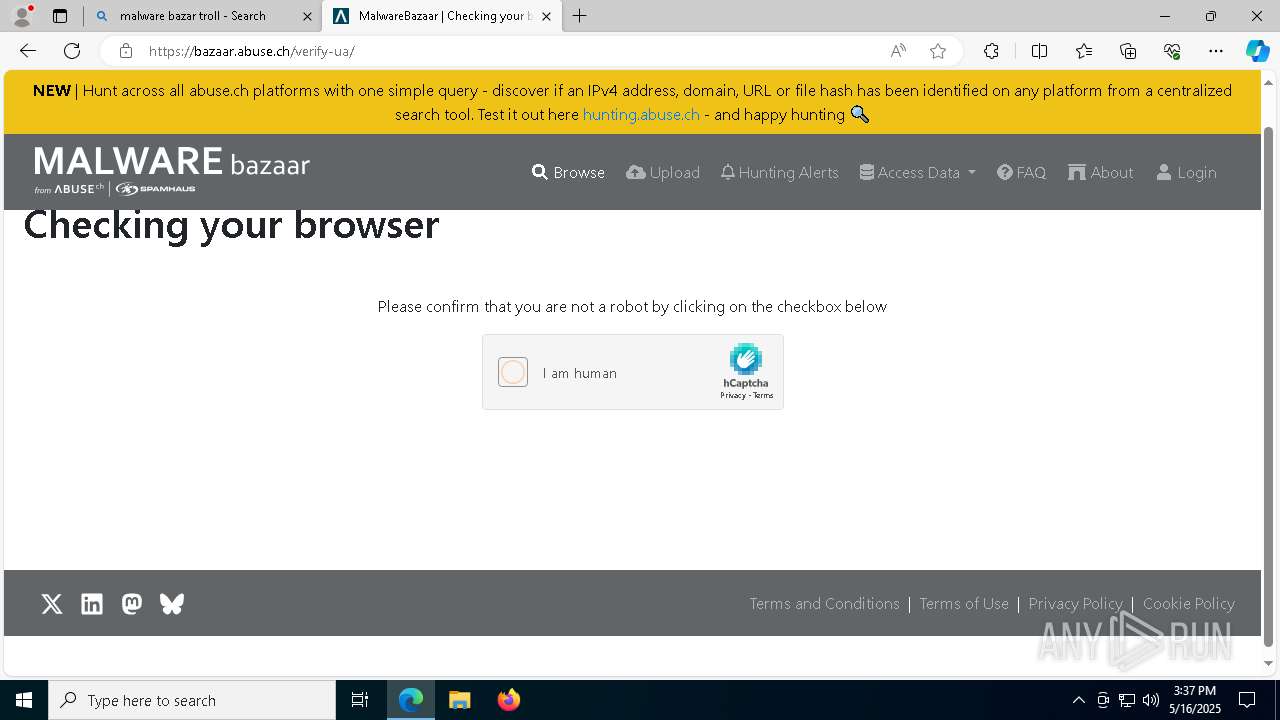Close the malware bazar troll Search tab
The height and width of the screenshot is (720, 1280).
[307, 16]
